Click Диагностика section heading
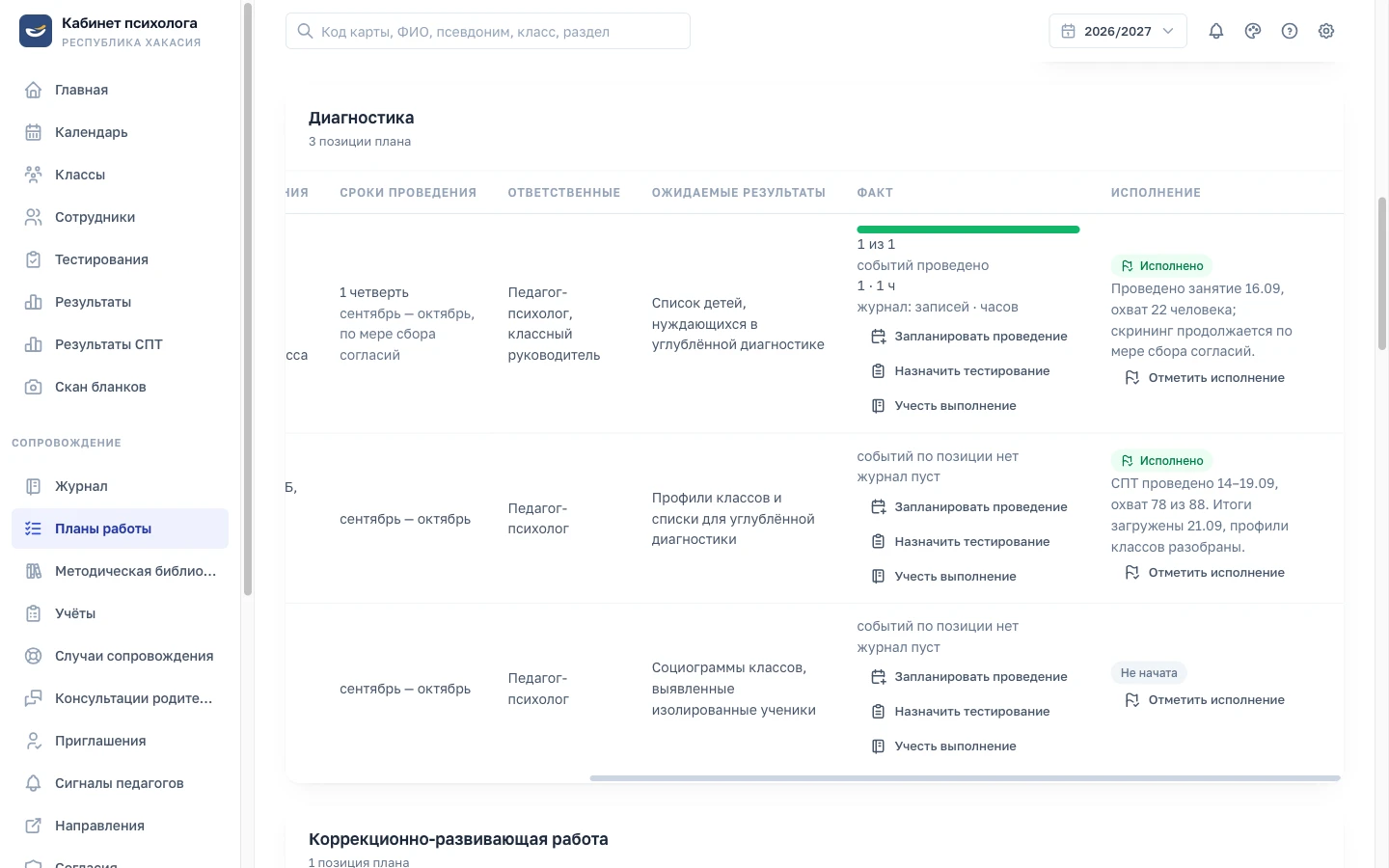Image resolution: width=1389 pixels, height=868 pixels. [x=362, y=118]
